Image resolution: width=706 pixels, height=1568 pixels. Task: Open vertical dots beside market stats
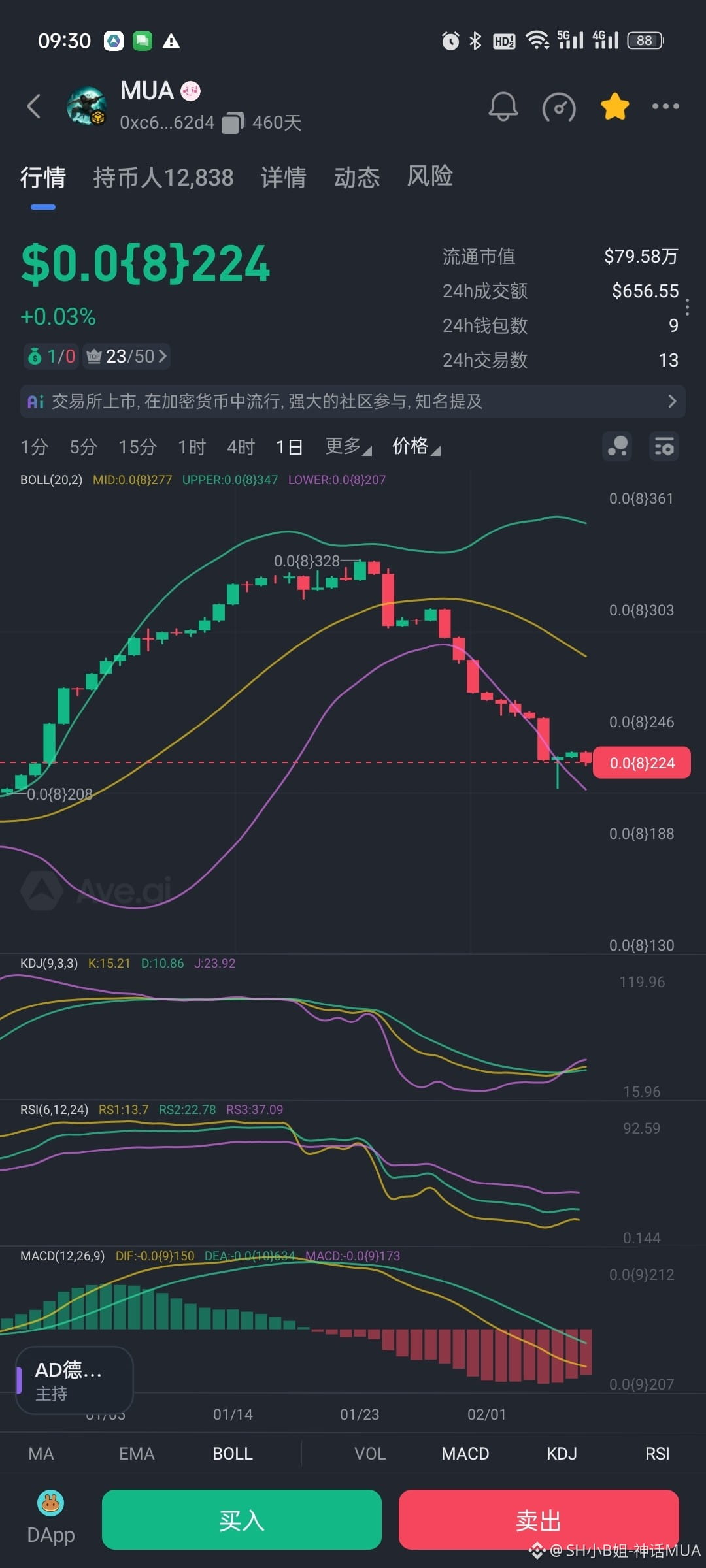tap(687, 307)
